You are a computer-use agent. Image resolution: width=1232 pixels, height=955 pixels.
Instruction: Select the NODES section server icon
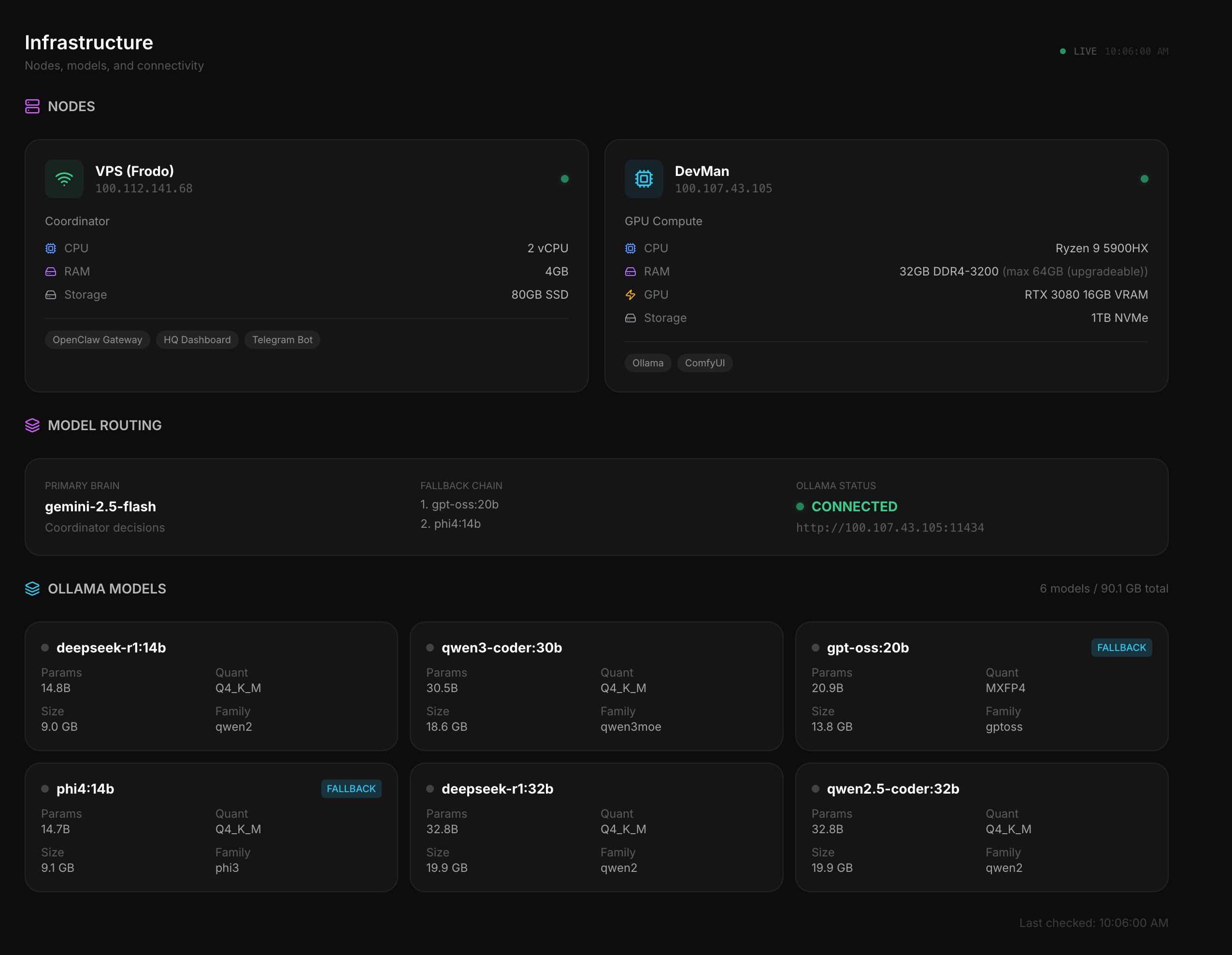coord(33,106)
